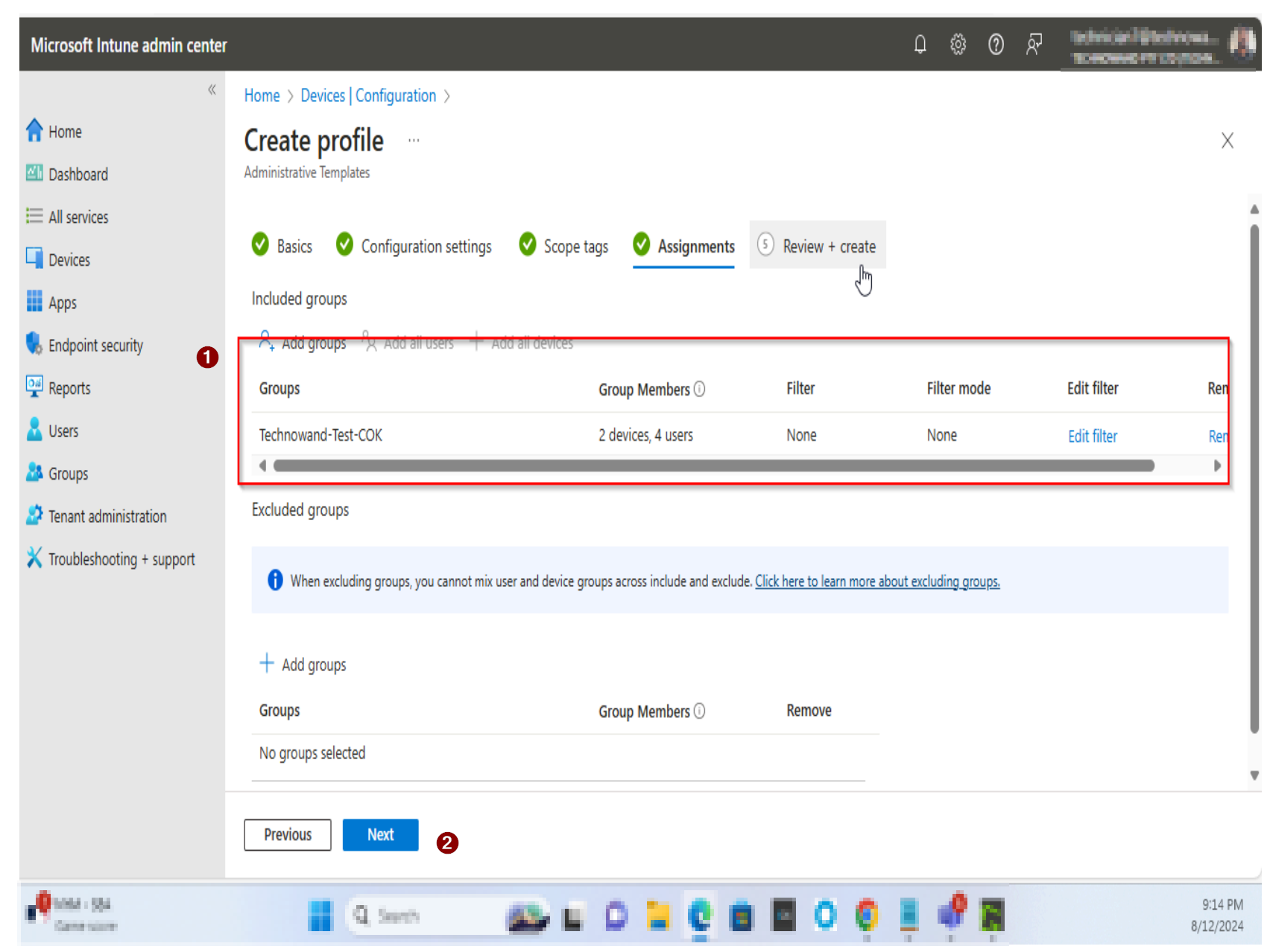Close the Create profile blade
Screen dimensions: 1270x952
tap(1228, 141)
